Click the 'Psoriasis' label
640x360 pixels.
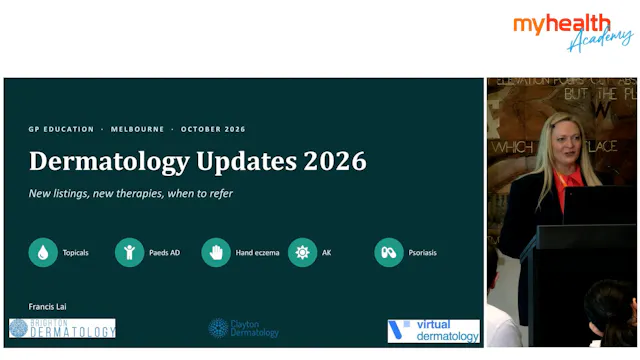[422, 253]
